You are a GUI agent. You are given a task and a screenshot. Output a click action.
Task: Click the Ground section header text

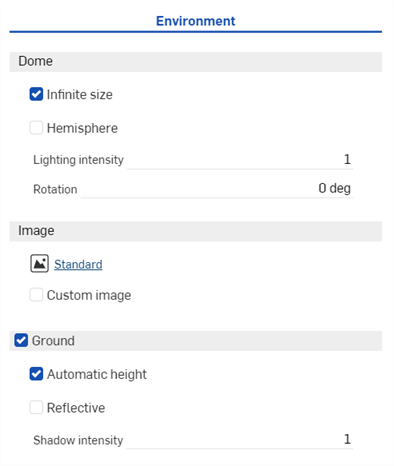tap(53, 341)
